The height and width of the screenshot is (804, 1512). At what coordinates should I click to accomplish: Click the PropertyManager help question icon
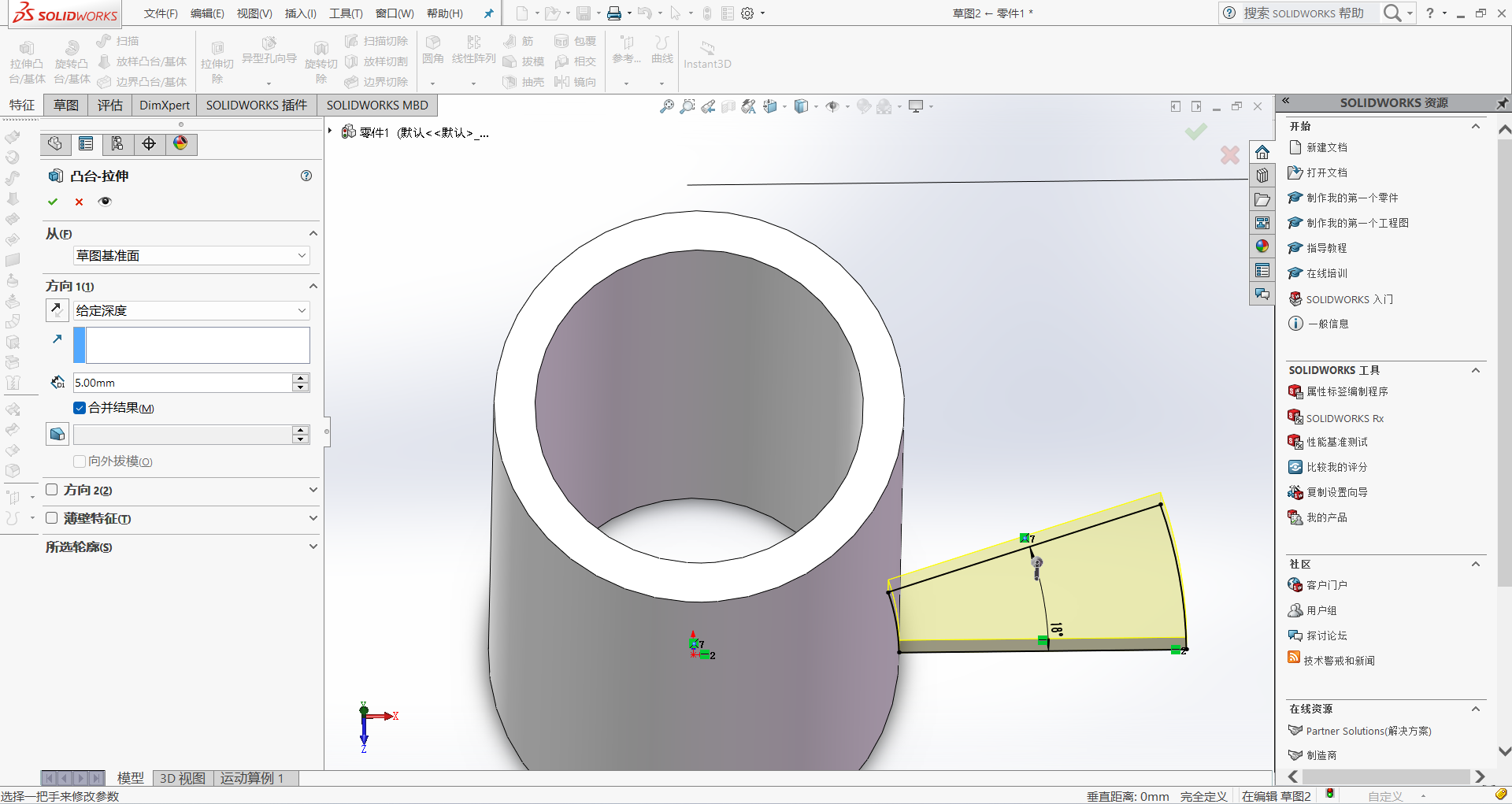tap(306, 176)
